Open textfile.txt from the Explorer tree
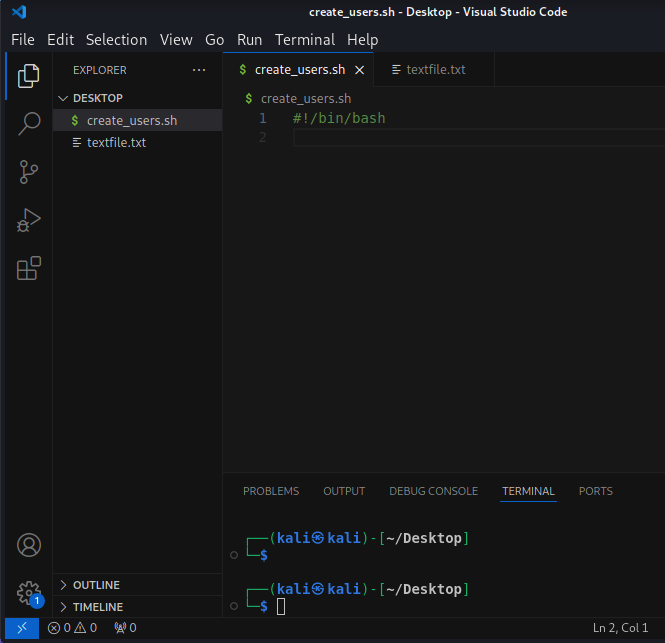The height and width of the screenshot is (643, 665). pos(137,143)
